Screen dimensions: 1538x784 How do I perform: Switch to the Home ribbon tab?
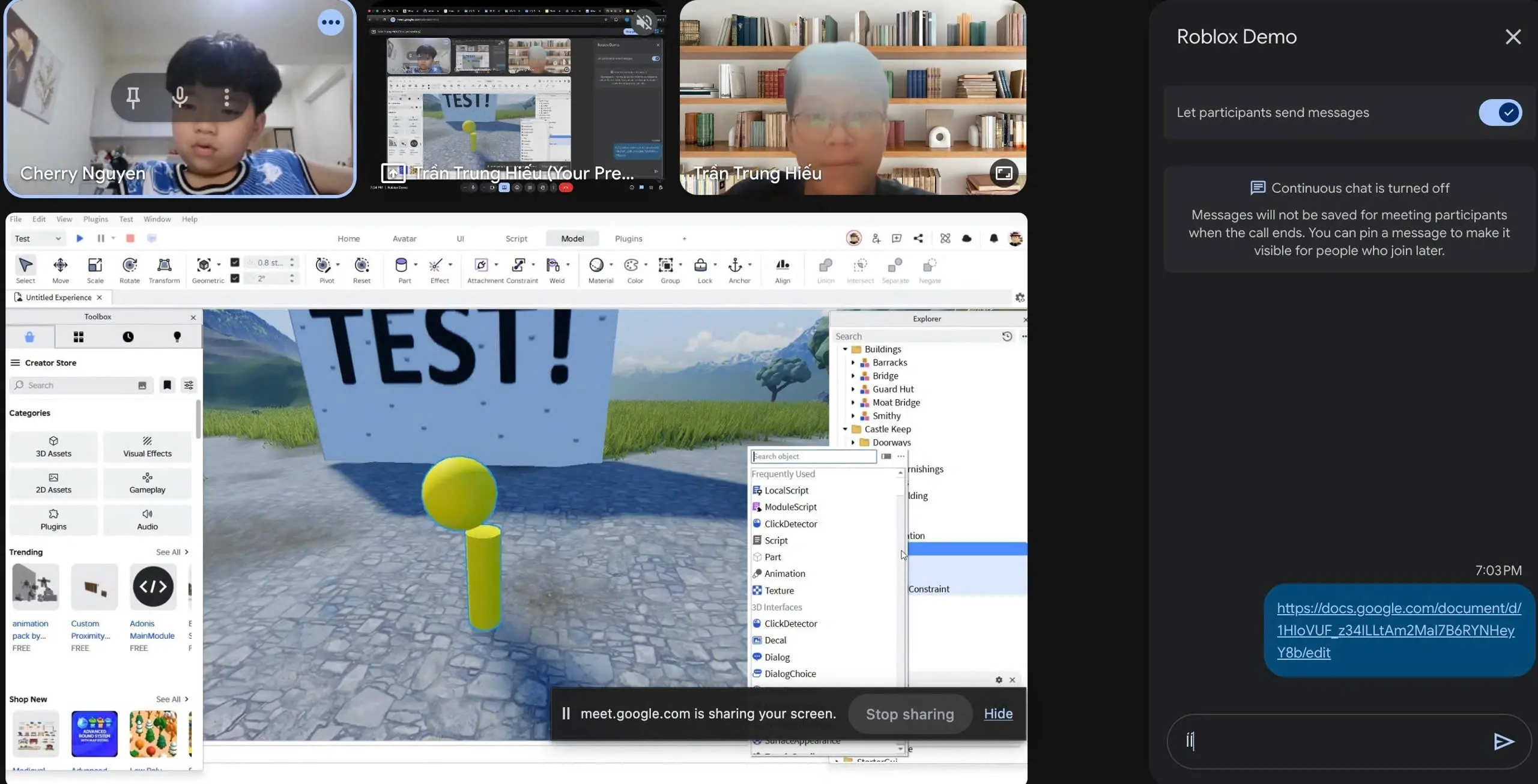[x=348, y=238]
